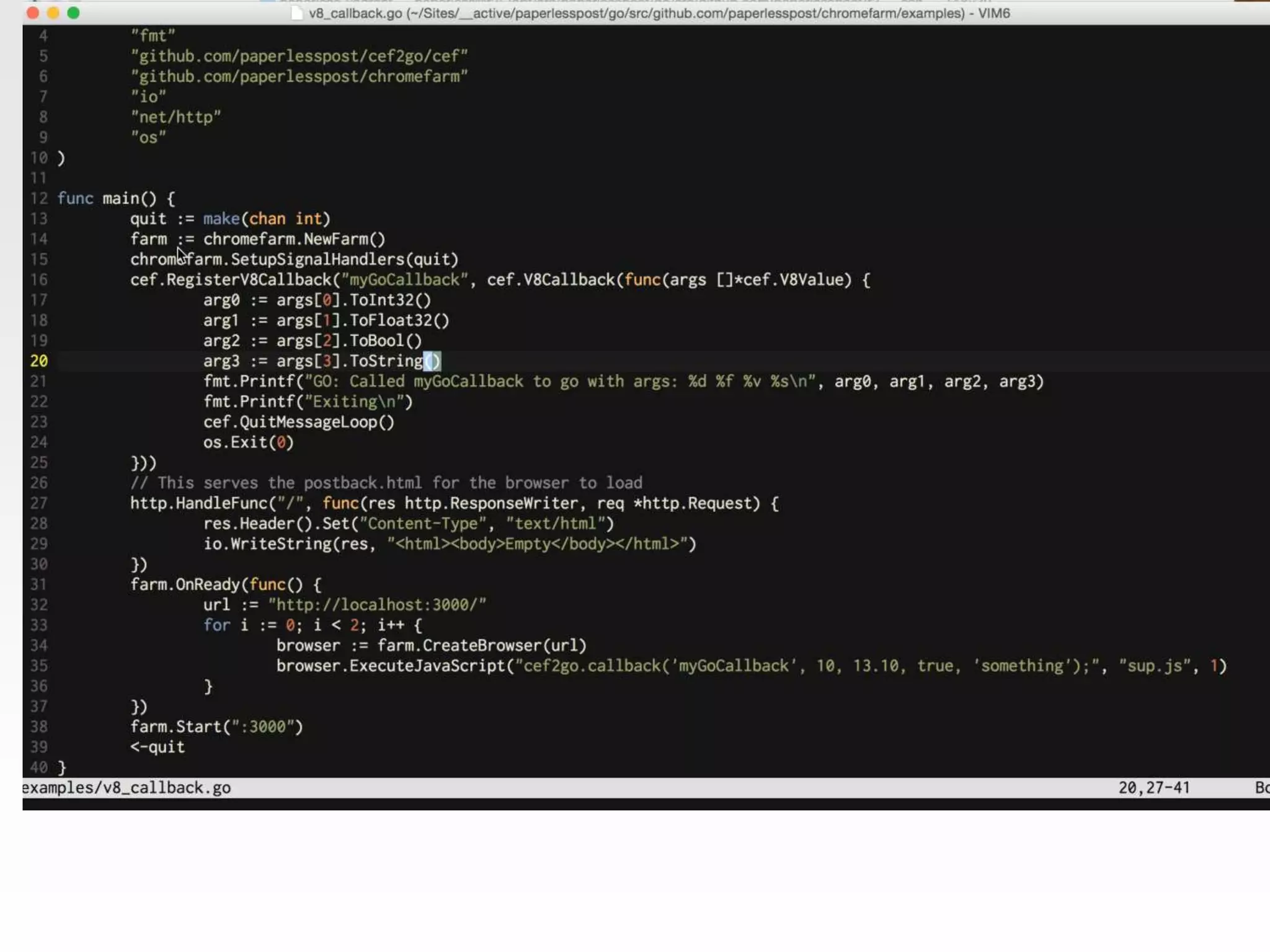Image resolution: width=1270 pixels, height=952 pixels.
Task: Click the farm.Start(":3000") line
Action: tap(216, 726)
